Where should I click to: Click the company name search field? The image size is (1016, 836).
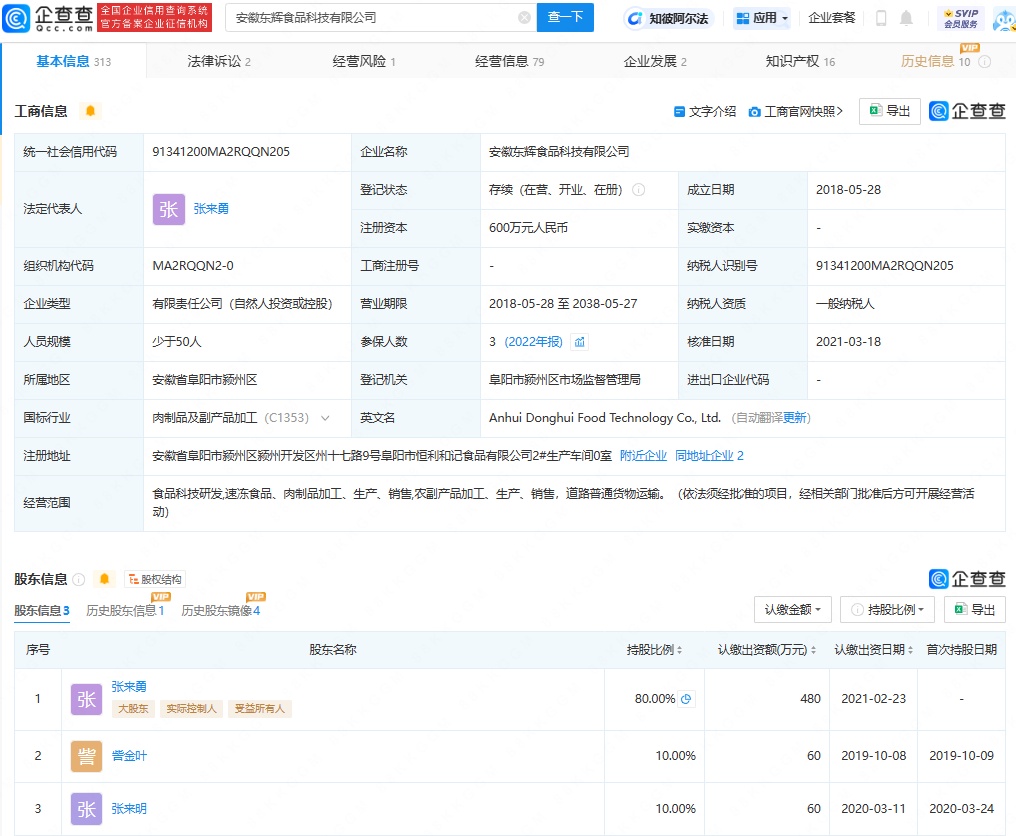click(x=370, y=18)
